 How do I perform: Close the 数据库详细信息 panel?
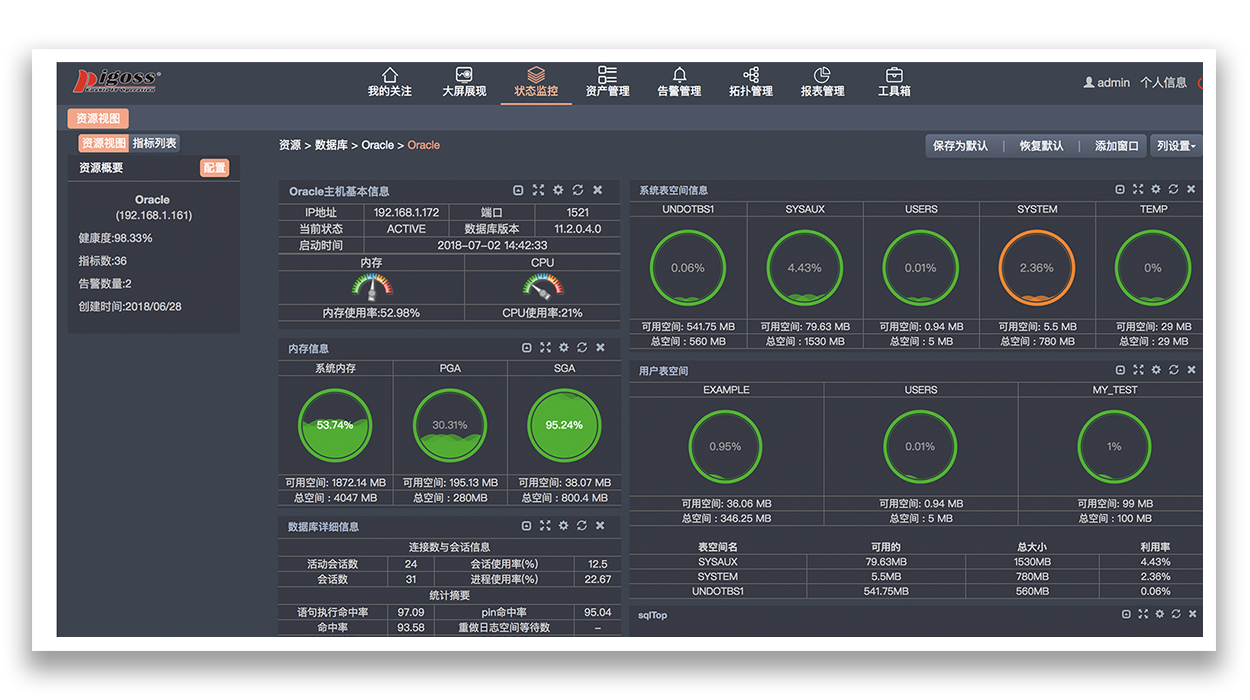click(x=600, y=525)
